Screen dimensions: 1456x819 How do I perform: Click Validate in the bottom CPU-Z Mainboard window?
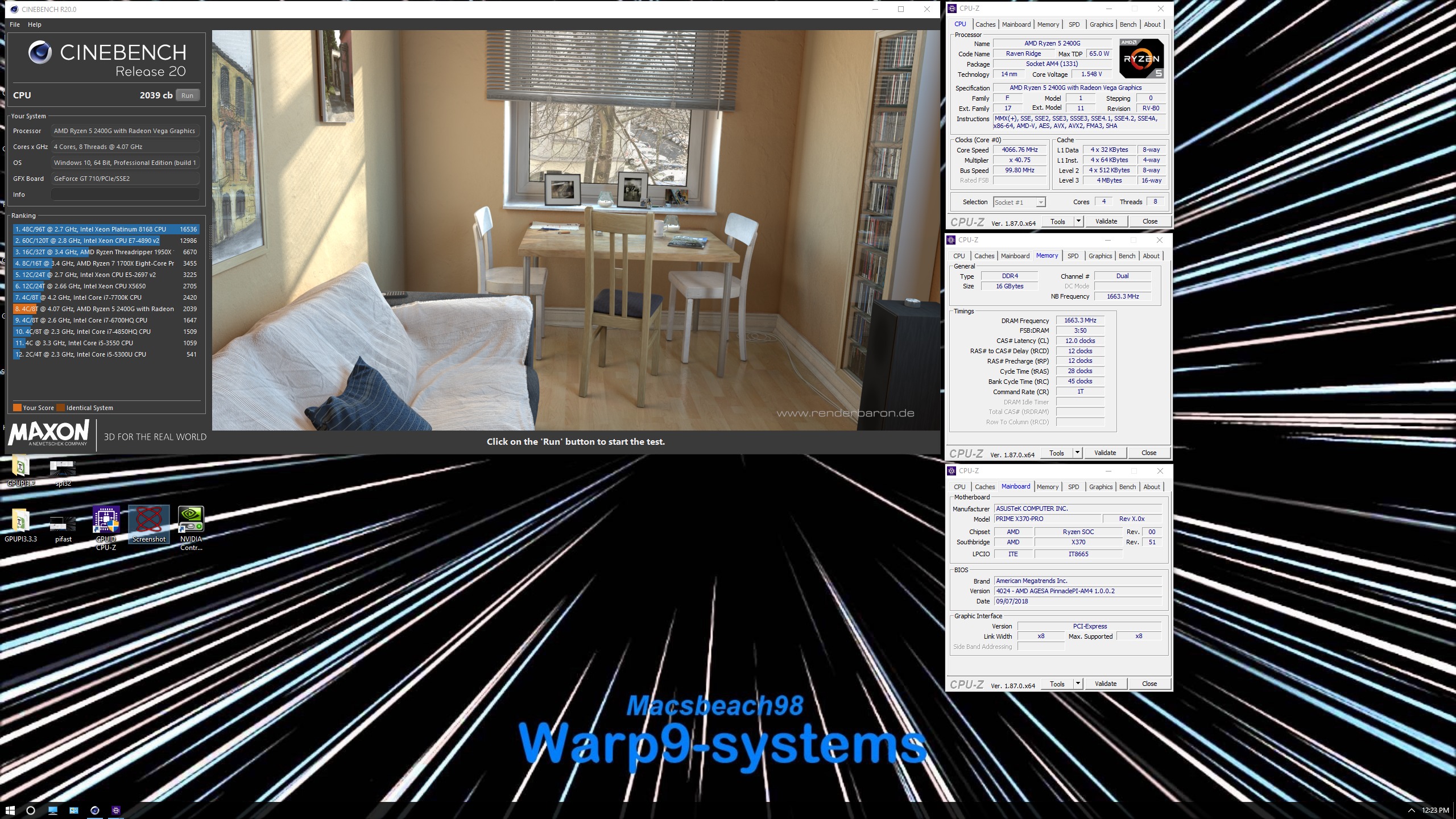[1106, 684]
